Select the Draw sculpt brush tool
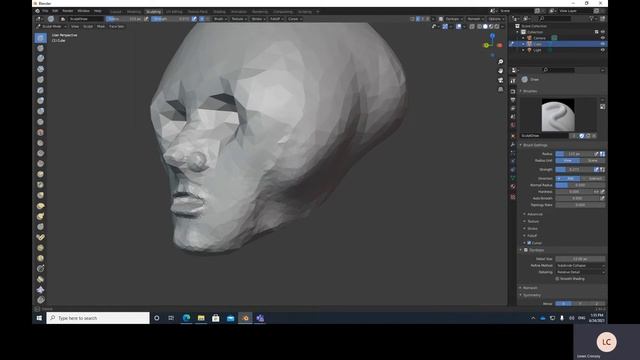The width and height of the screenshot is (640, 360). click(x=40, y=38)
